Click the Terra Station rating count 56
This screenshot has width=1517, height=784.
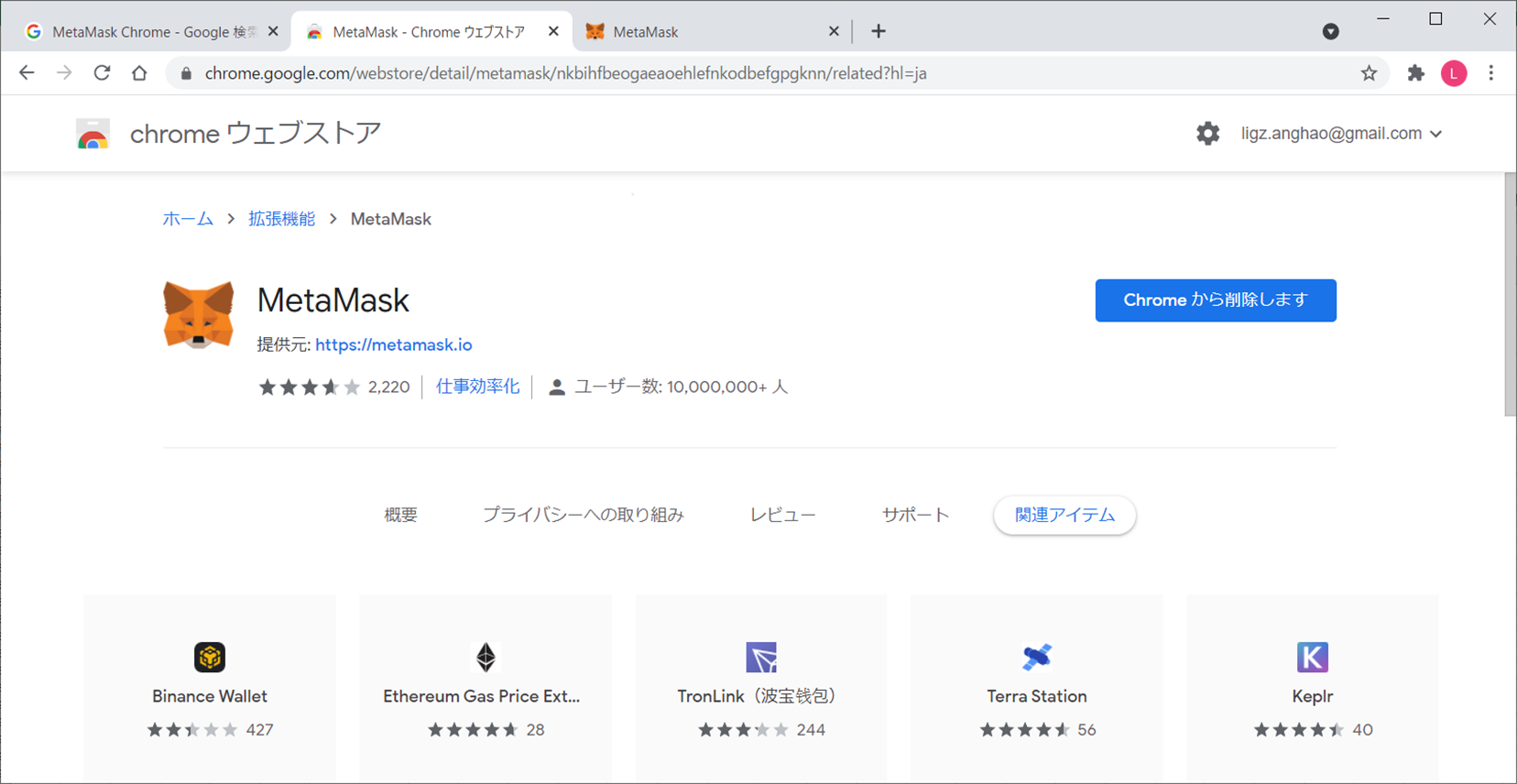point(1086,730)
